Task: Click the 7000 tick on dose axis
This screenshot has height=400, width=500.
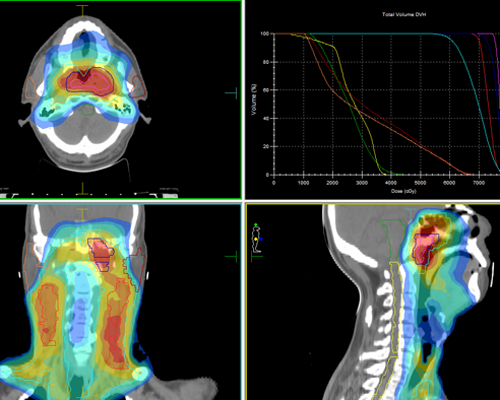Action: (x=479, y=183)
